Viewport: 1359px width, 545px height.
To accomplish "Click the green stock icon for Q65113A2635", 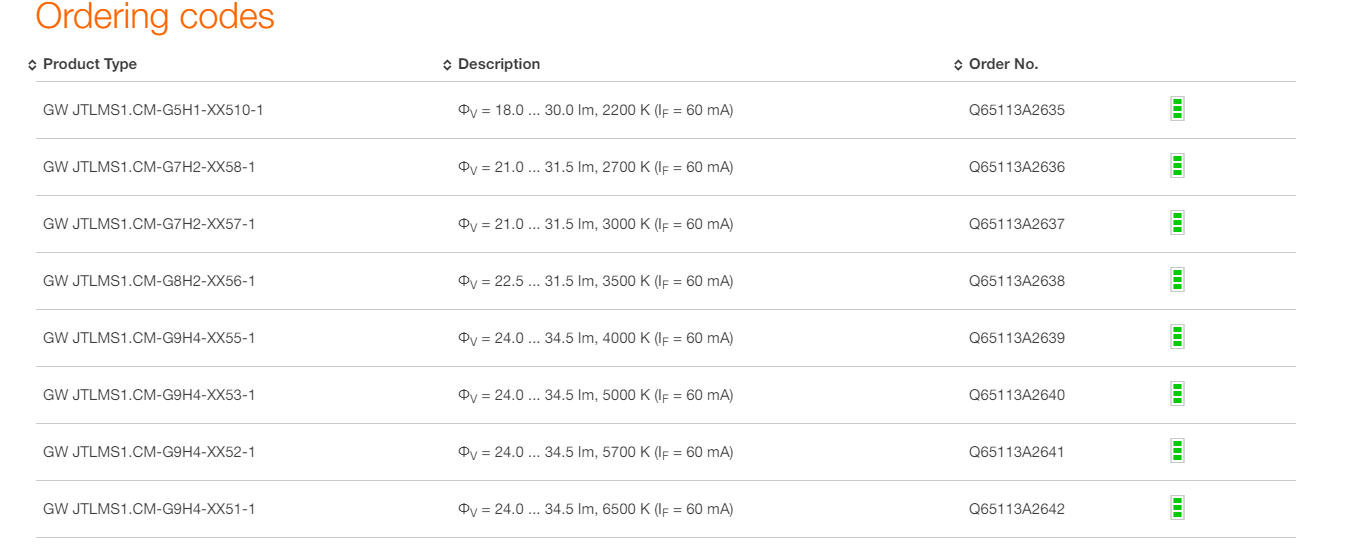I will pyautogui.click(x=1177, y=109).
